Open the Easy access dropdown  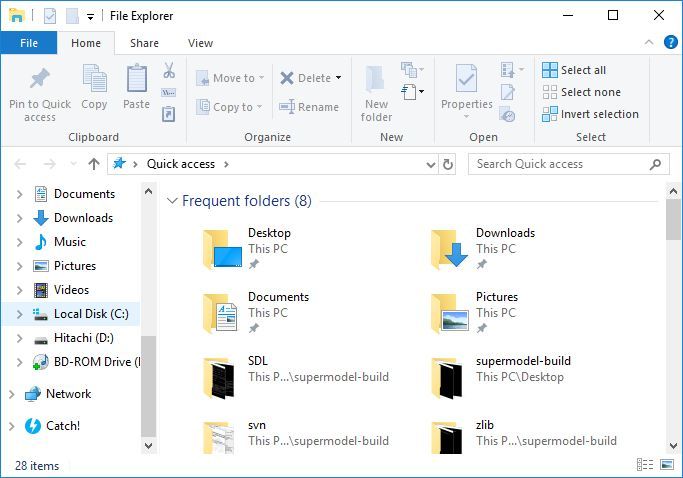(x=412, y=69)
